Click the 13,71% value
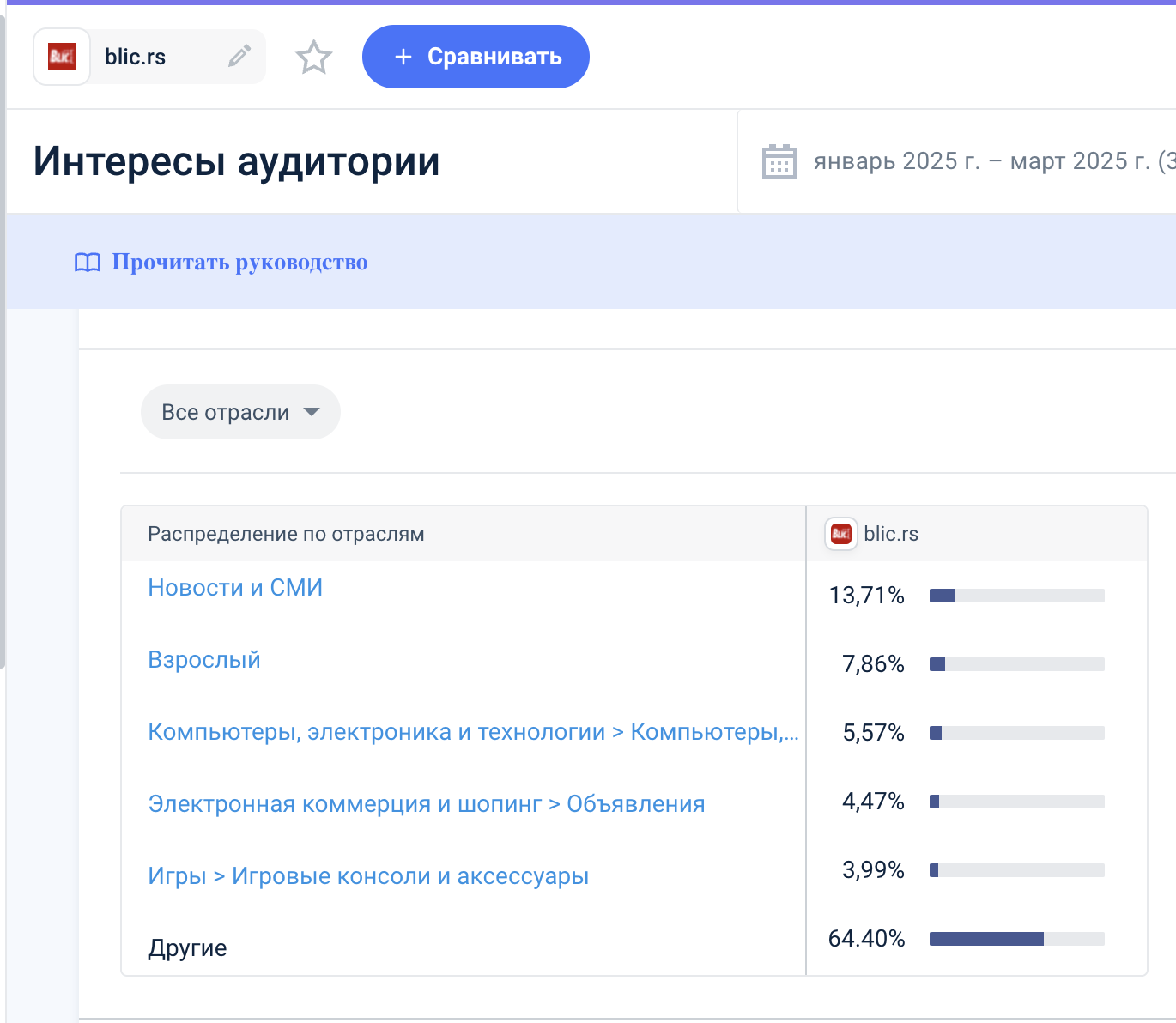Image resolution: width=1176 pixels, height=1023 pixels. pyautogui.click(x=867, y=596)
